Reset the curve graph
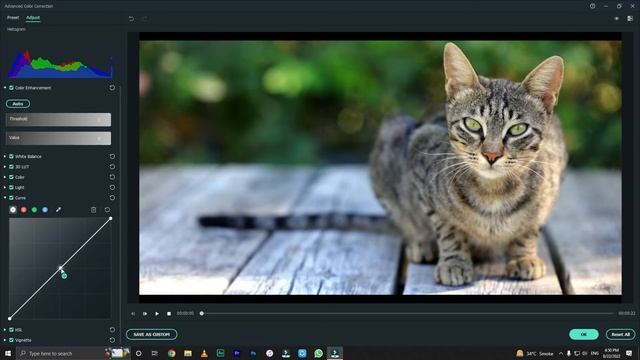The height and width of the screenshot is (360, 640). (107, 210)
